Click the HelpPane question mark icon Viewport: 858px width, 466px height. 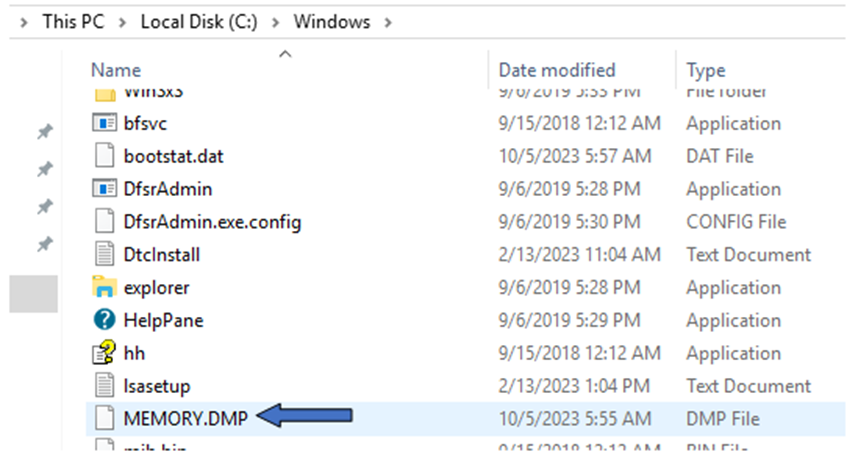(105, 321)
